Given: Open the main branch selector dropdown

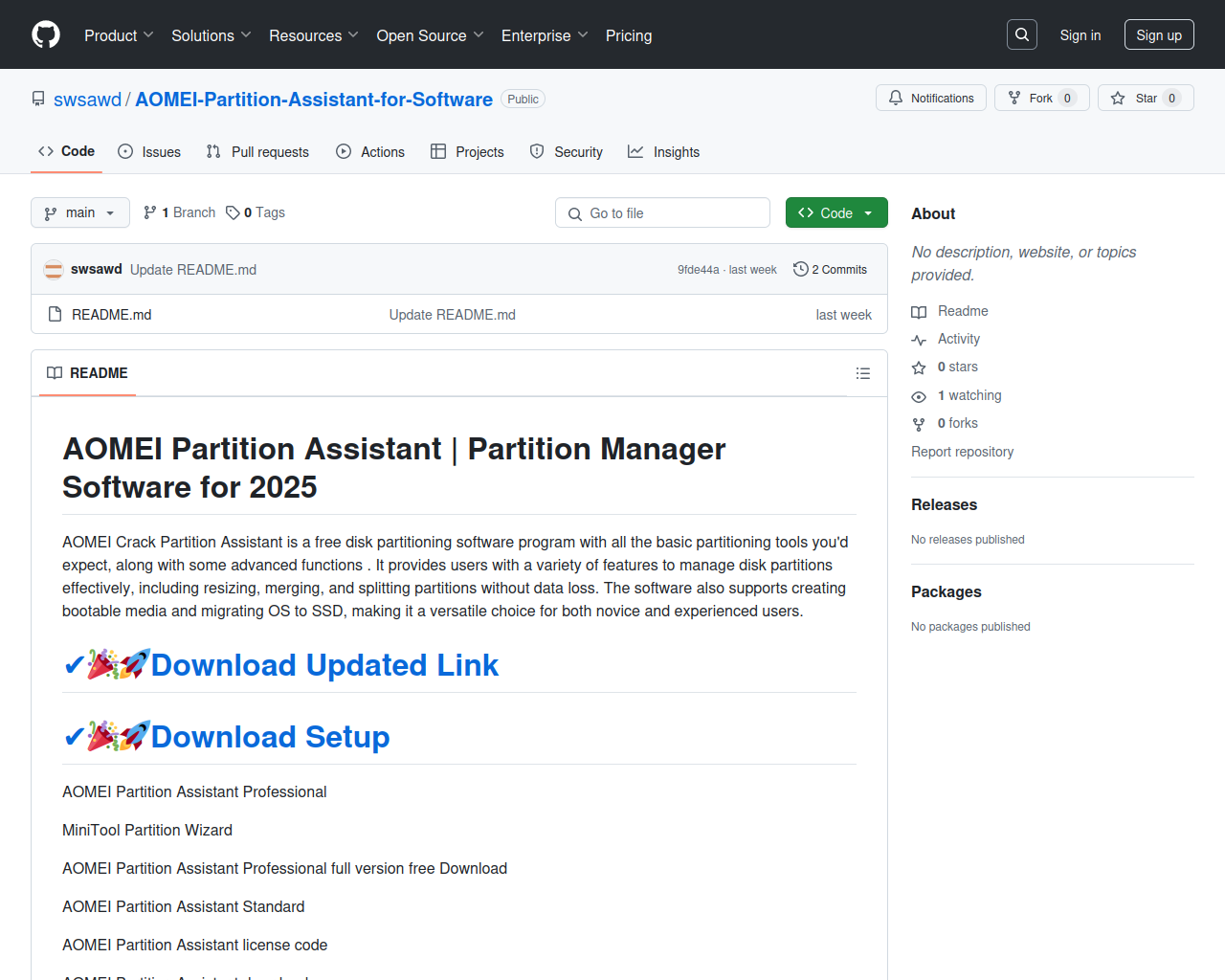Looking at the screenshot, I should pos(80,212).
